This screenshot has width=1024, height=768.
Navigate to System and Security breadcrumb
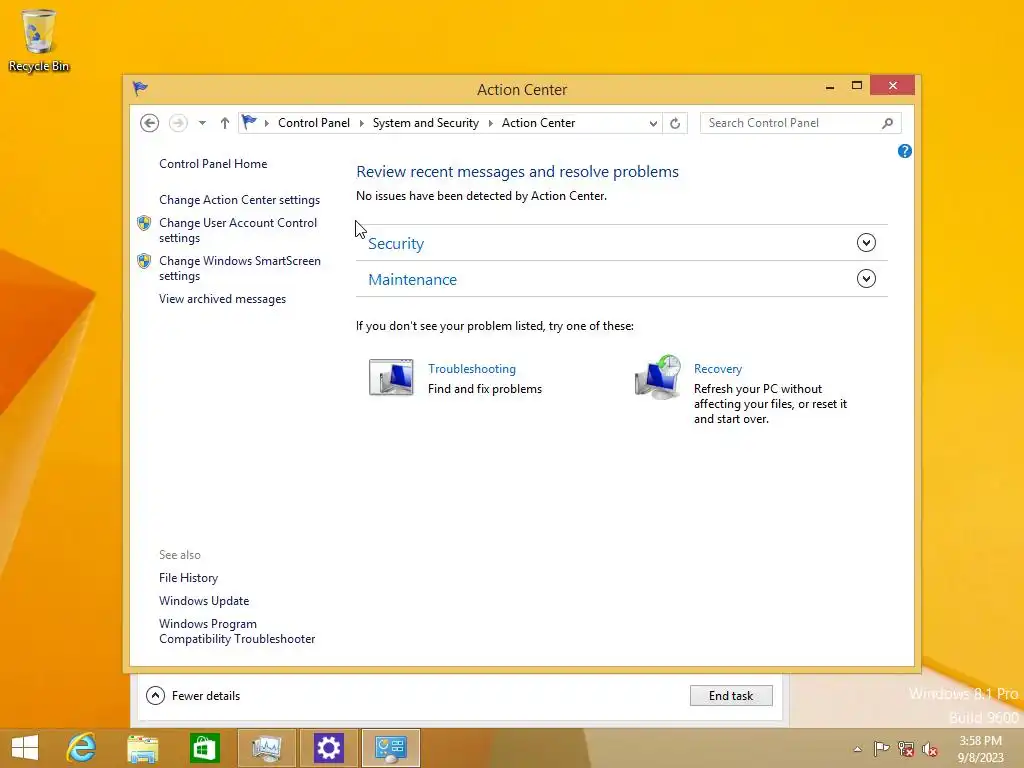(x=425, y=123)
